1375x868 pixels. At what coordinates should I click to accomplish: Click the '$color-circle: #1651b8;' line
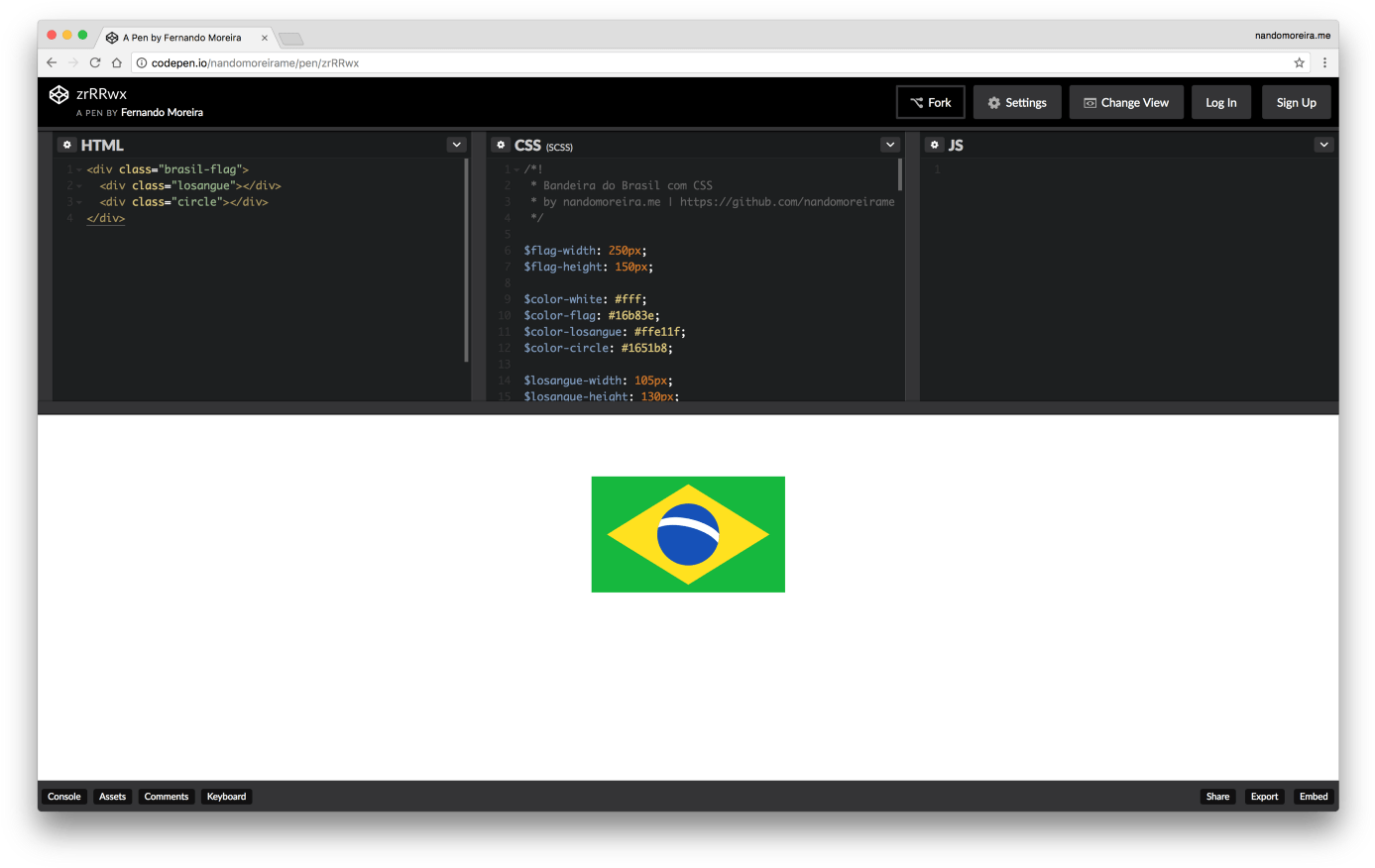click(599, 348)
